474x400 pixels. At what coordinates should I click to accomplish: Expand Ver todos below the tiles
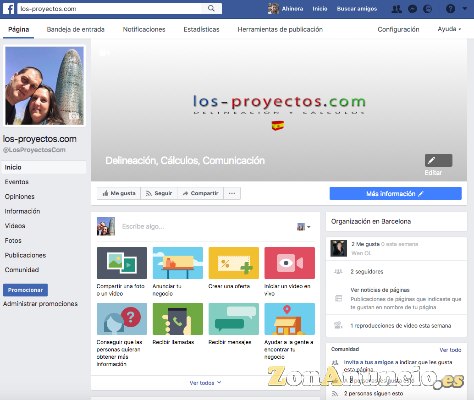tap(205, 383)
